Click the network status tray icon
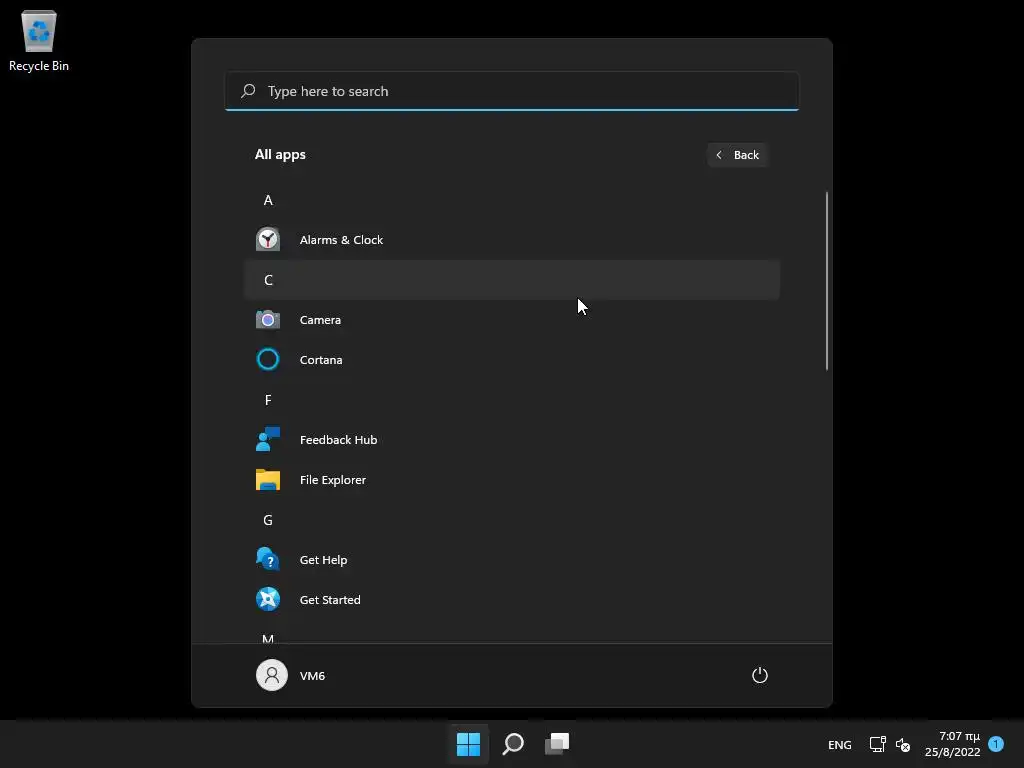This screenshot has height=768, width=1024. [877, 744]
